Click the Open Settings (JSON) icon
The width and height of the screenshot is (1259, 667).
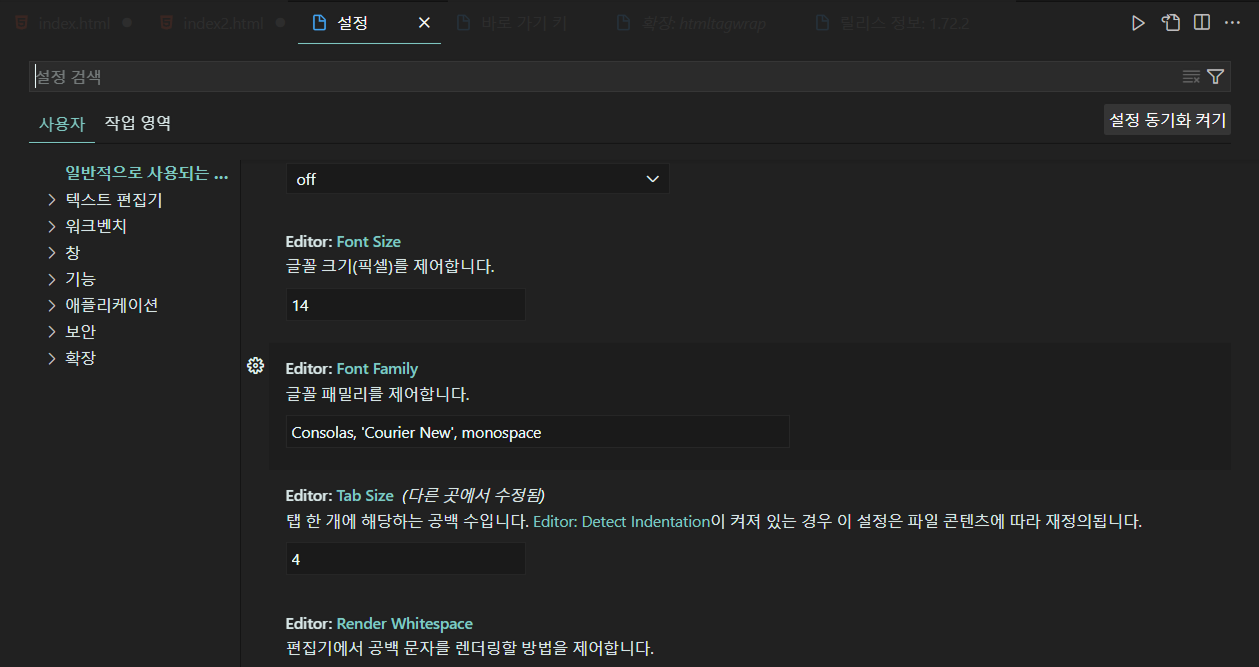click(x=1170, y=23)
